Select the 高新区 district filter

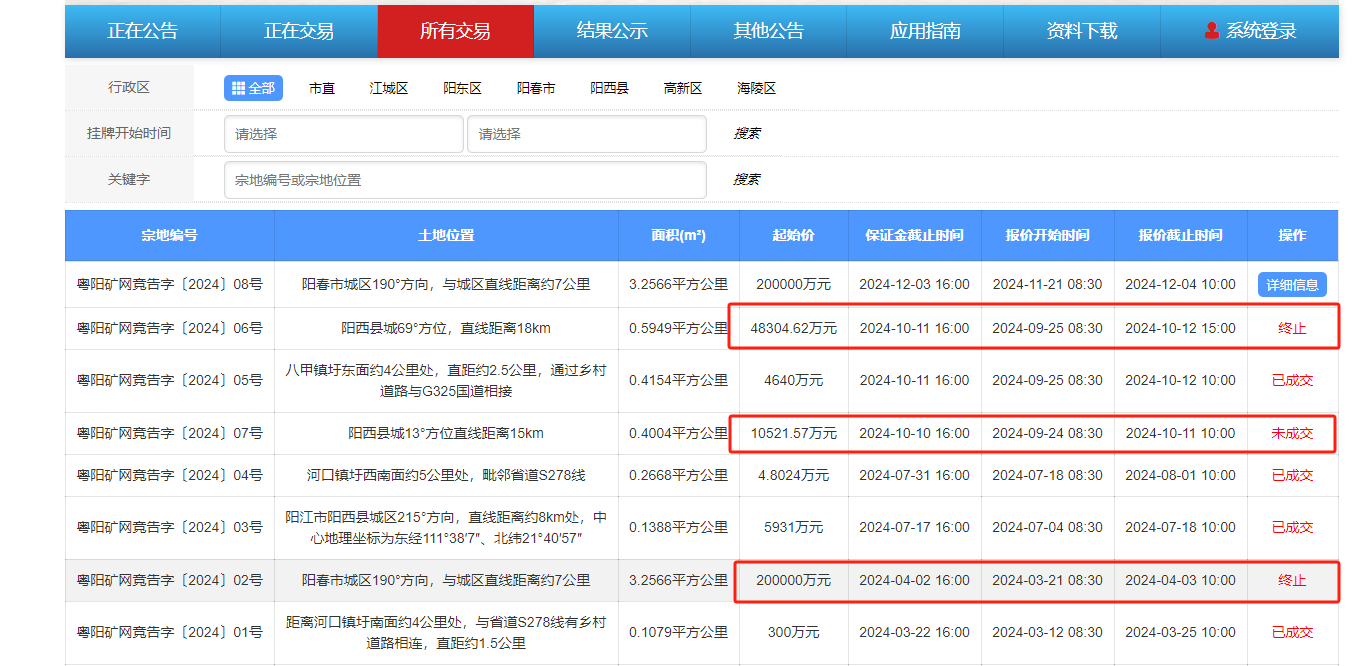click(683, 88)
